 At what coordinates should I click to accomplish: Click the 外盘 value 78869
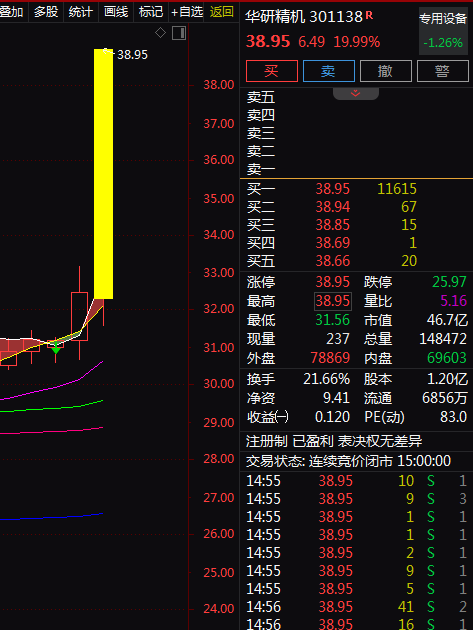tap(330, 358)
